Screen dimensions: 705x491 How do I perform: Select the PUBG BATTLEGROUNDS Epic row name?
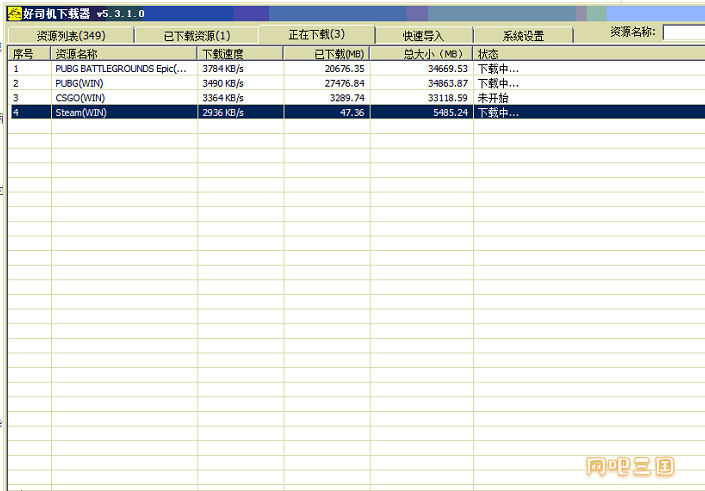[x=121, y=69]
